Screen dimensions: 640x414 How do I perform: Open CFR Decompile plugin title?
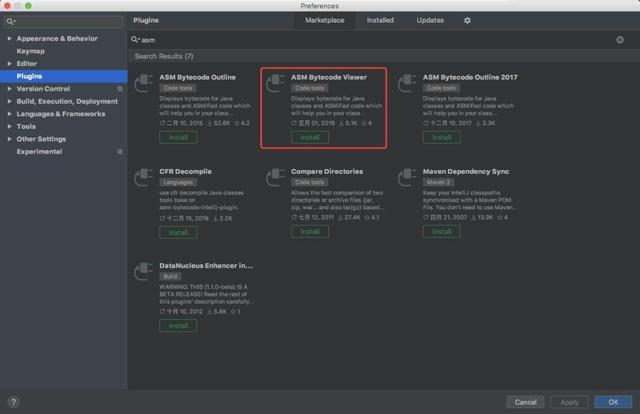tap(185, 171)
